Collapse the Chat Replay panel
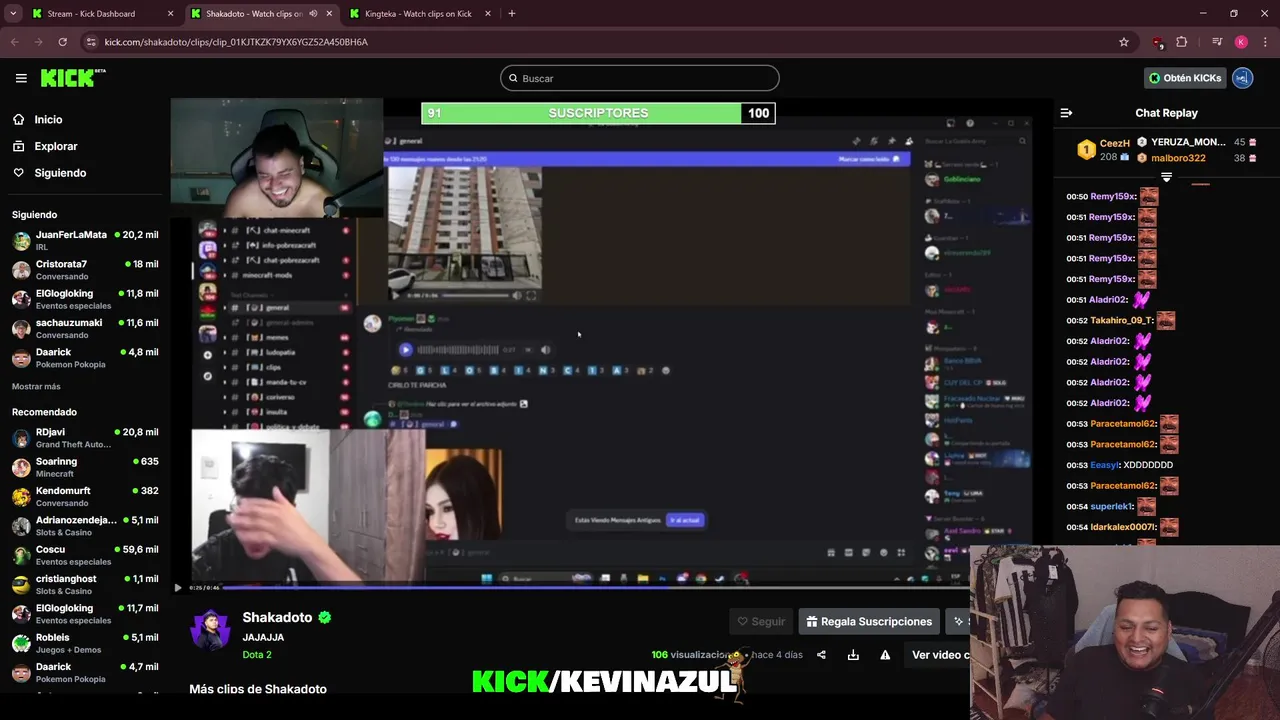Viewport: 1280px width, 720px height. [x=1066, y=113]
